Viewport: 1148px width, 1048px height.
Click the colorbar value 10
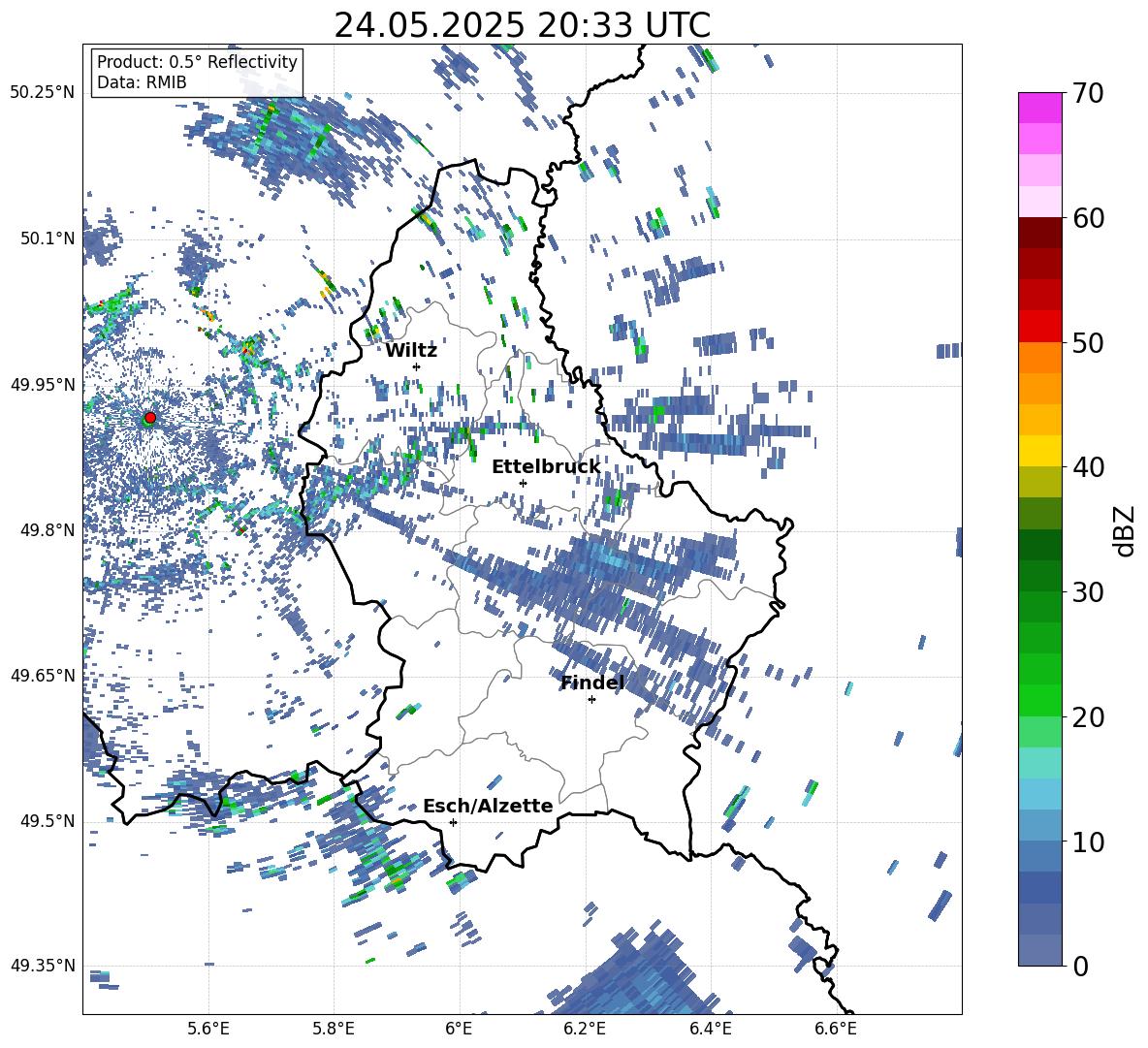click(x=1087, y=842)
